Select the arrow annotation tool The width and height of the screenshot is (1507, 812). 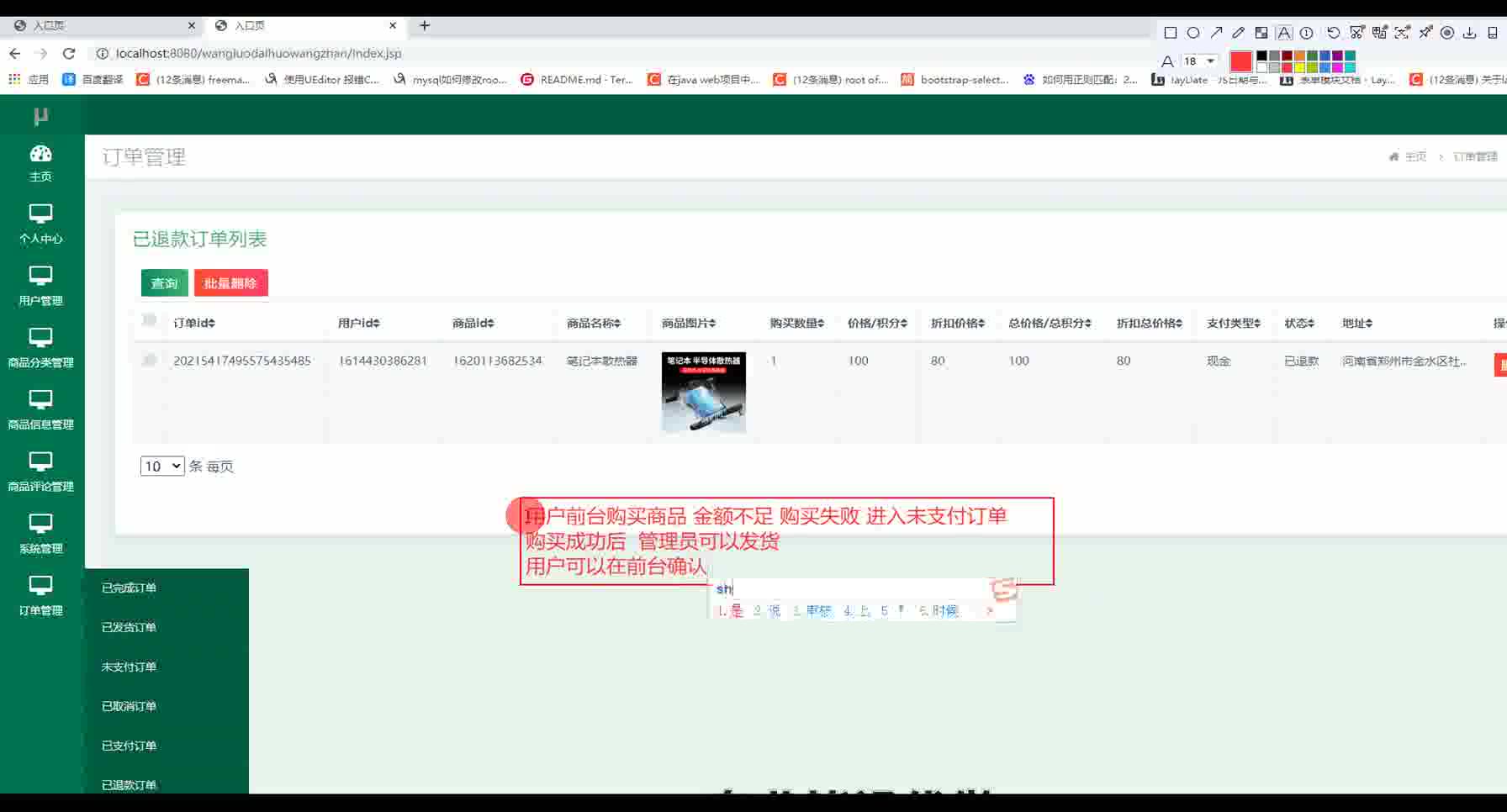pyautogui.click(x=1216, y=33)
